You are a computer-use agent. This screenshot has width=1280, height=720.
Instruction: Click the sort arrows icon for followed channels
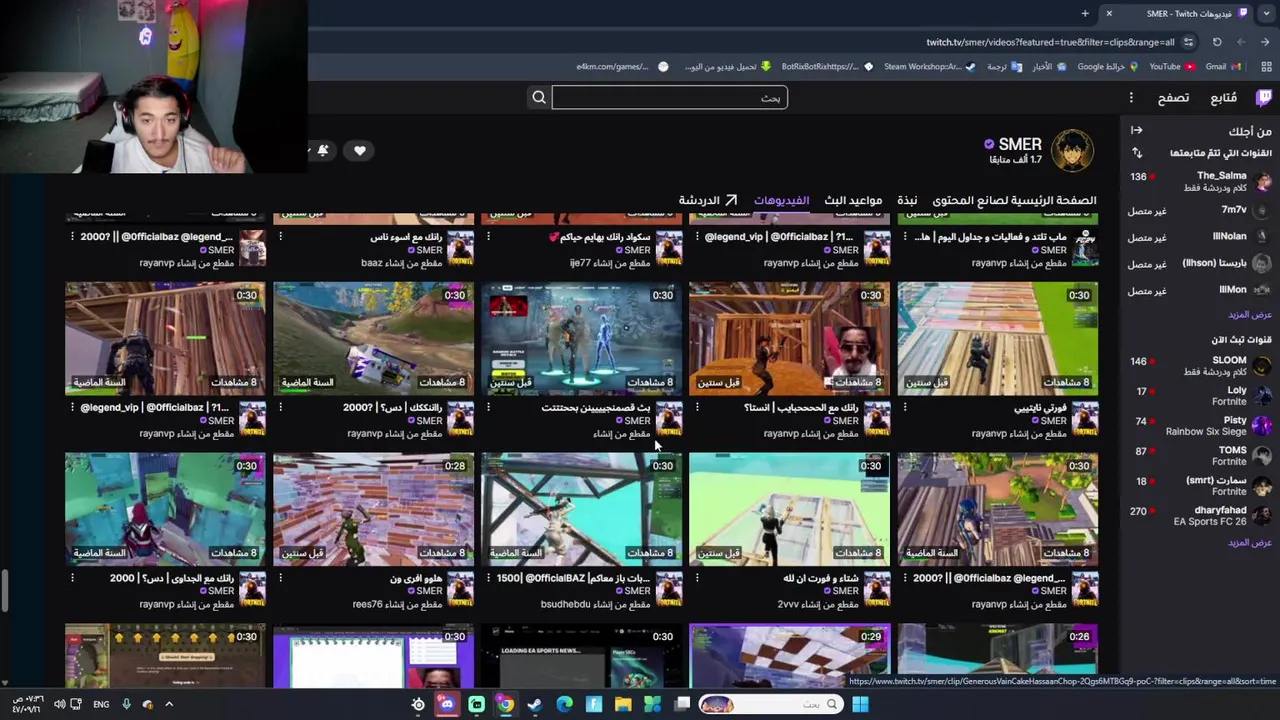tap(1137, 153)
